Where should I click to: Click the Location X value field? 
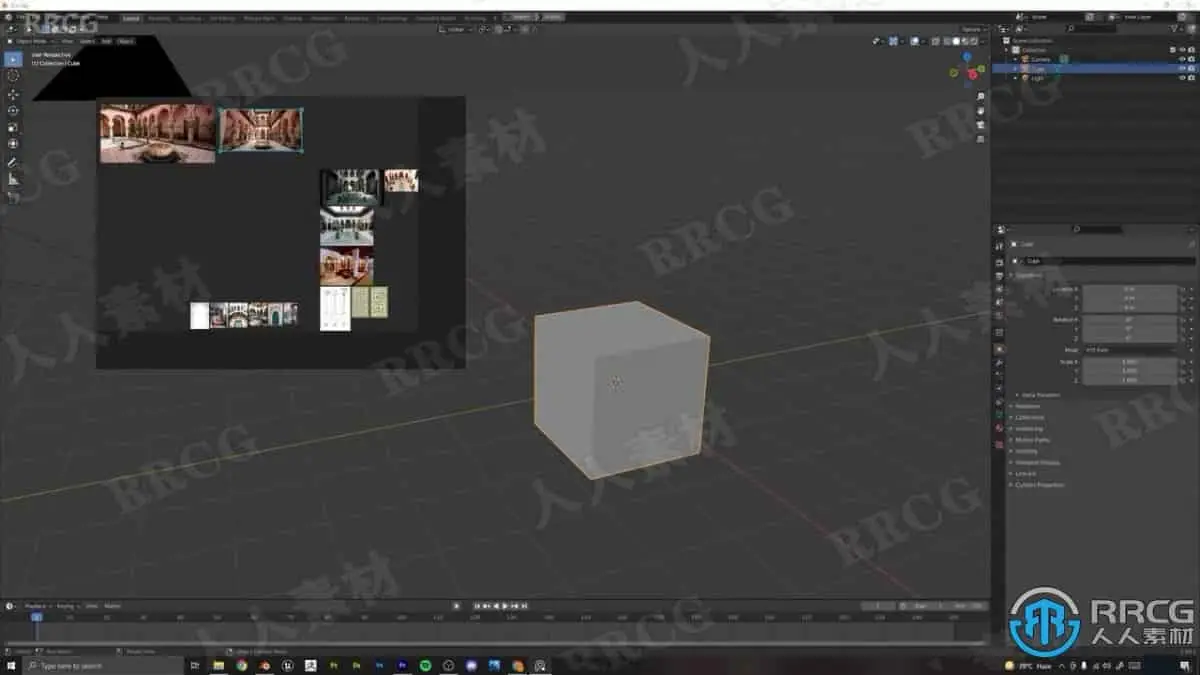point(1130,289)
